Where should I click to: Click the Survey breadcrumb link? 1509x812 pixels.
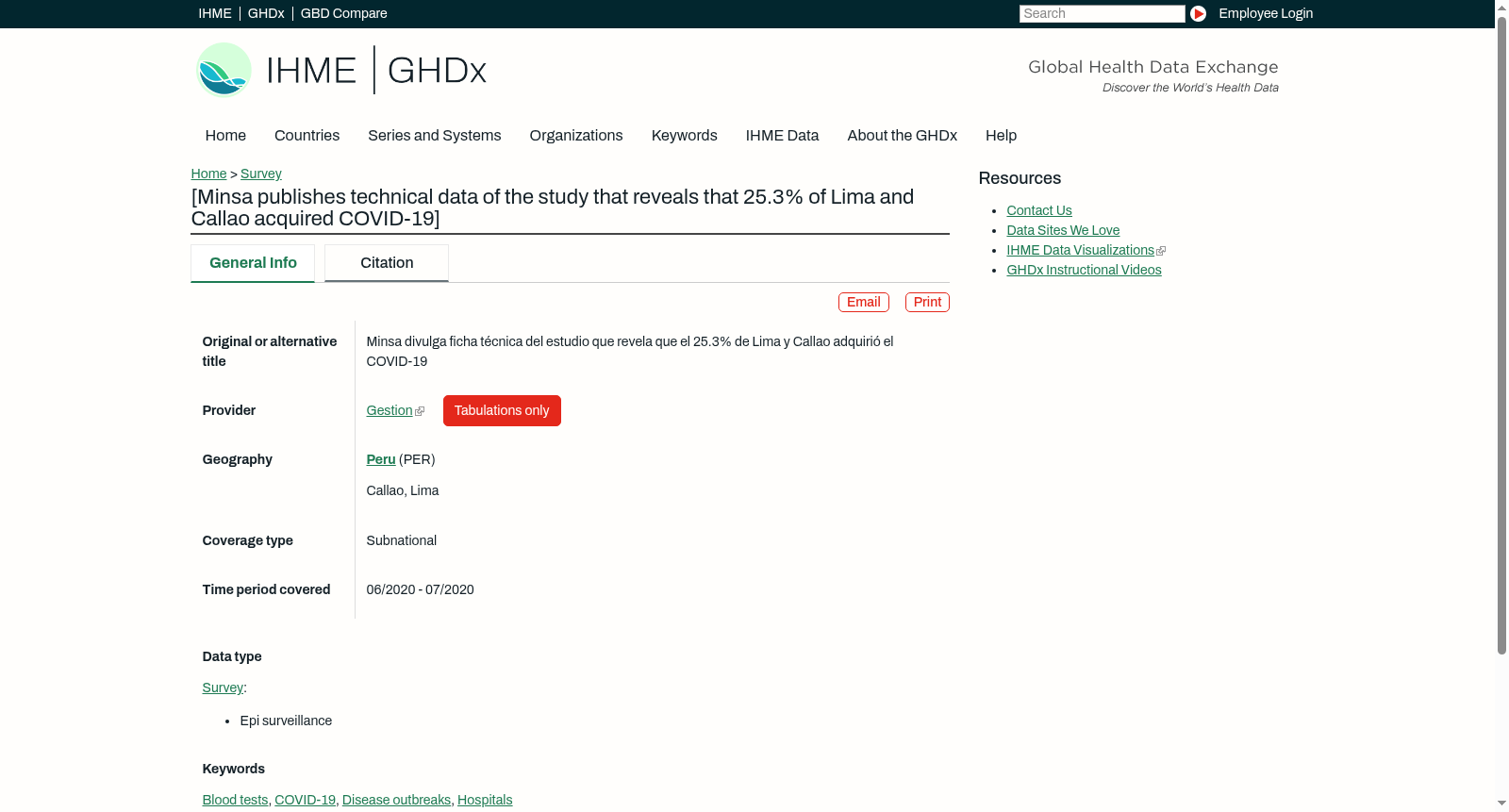point(261,174)
